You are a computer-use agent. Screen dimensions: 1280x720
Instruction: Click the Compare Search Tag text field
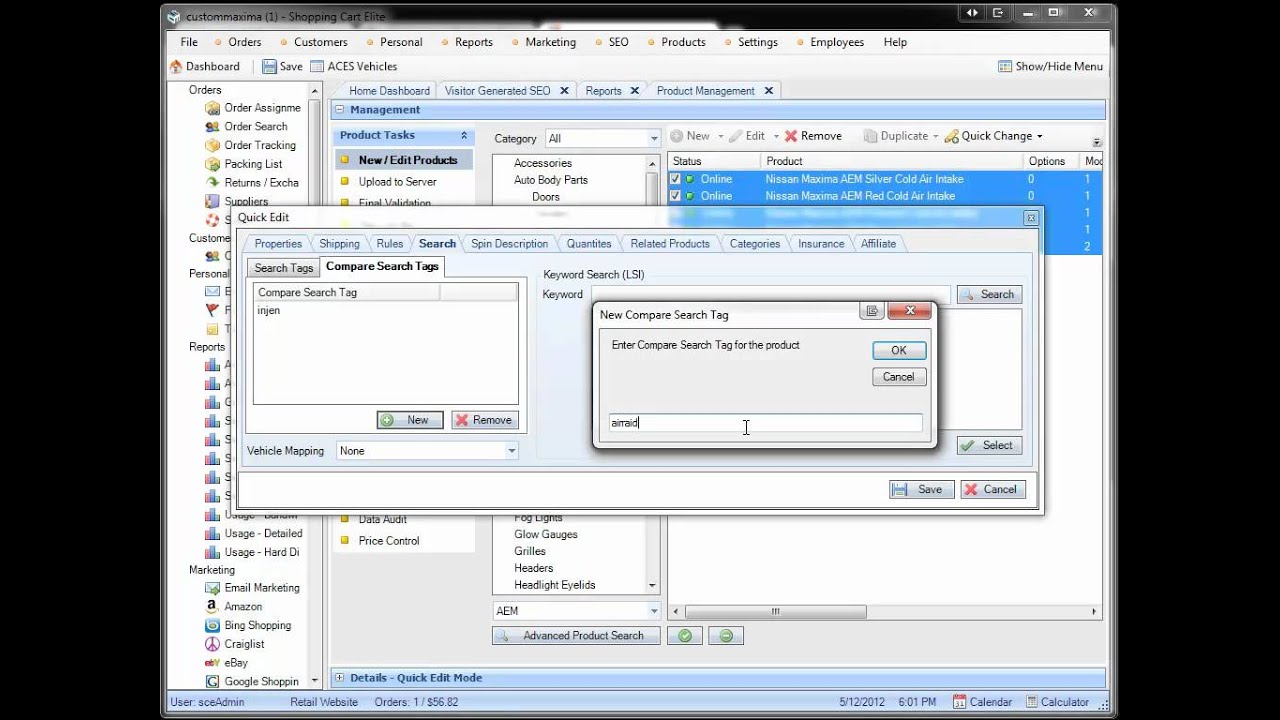(765, 423)
